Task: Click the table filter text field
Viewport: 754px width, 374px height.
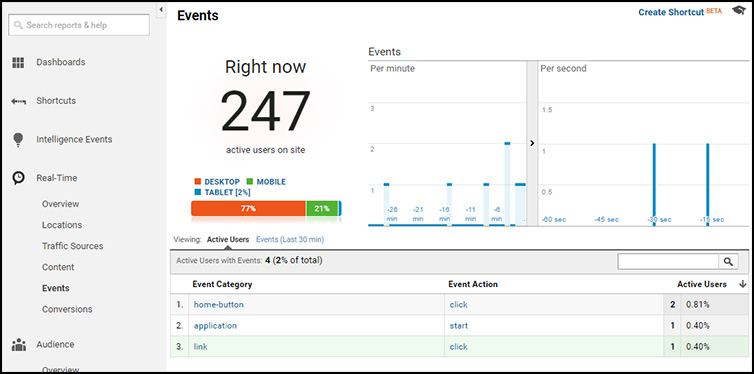Action: pos(668,262)
